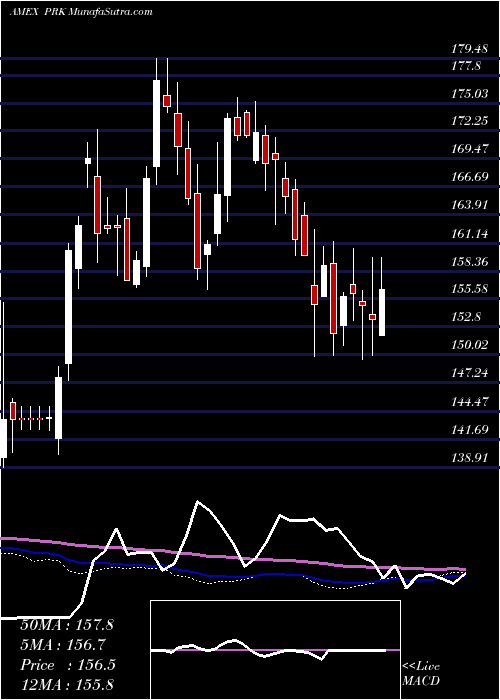Image resolution: width=500 pixels, height=700 pixels.
Task: Click inside the MACD indicator chart box
Action: pyautogui.click(x=275, y=650)
